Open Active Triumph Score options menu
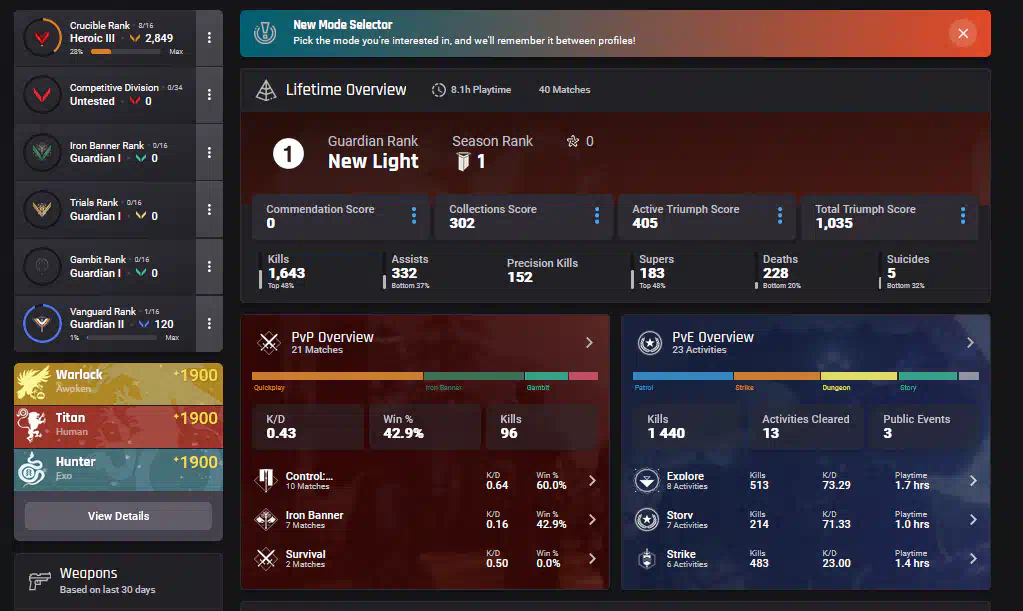 click(x=780, y=216)
